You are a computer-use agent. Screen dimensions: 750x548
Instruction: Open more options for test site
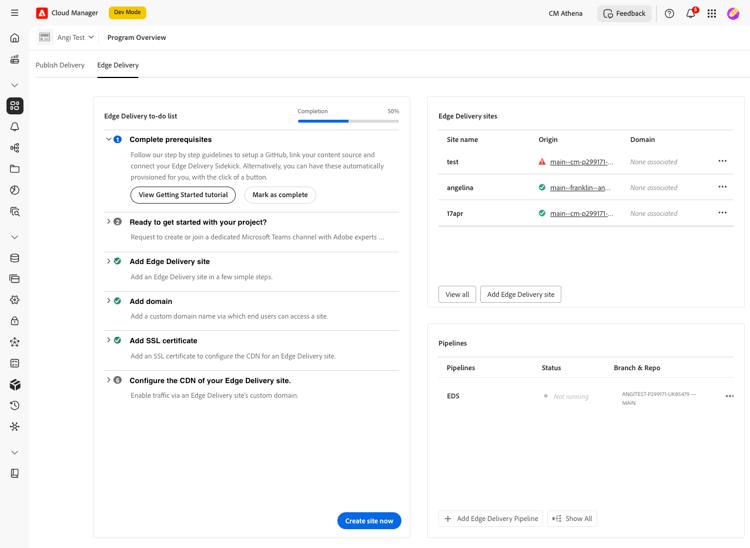point(722,161)
